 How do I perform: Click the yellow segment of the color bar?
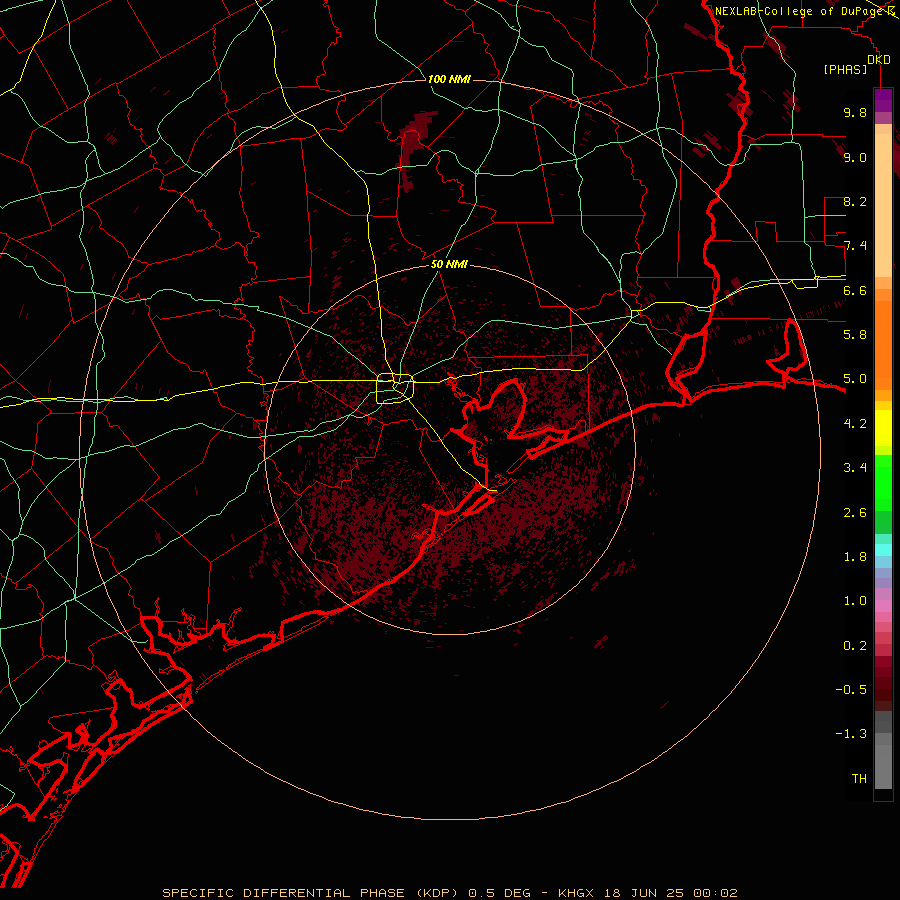883,428
